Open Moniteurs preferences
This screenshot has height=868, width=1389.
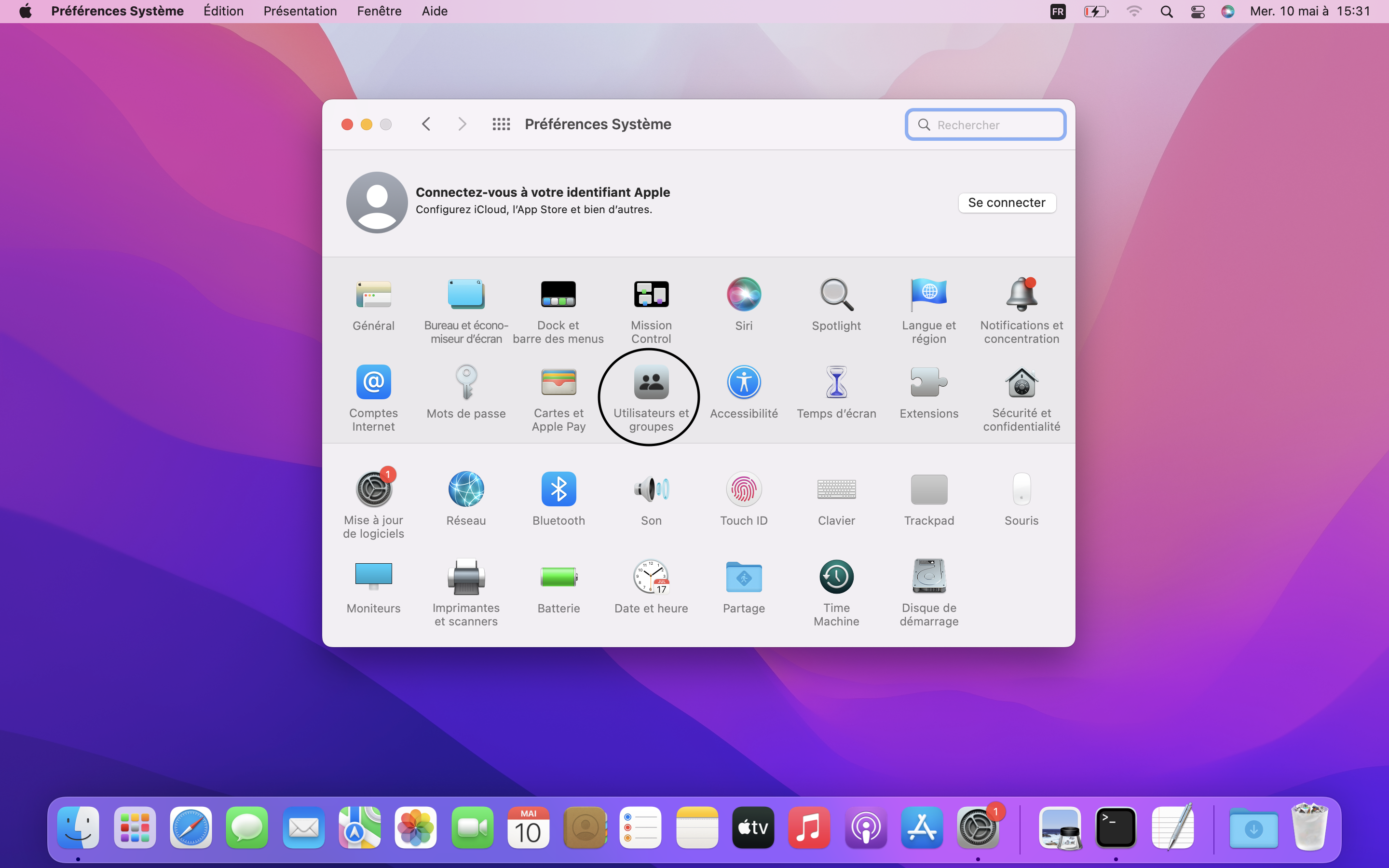tap(374, 587)
